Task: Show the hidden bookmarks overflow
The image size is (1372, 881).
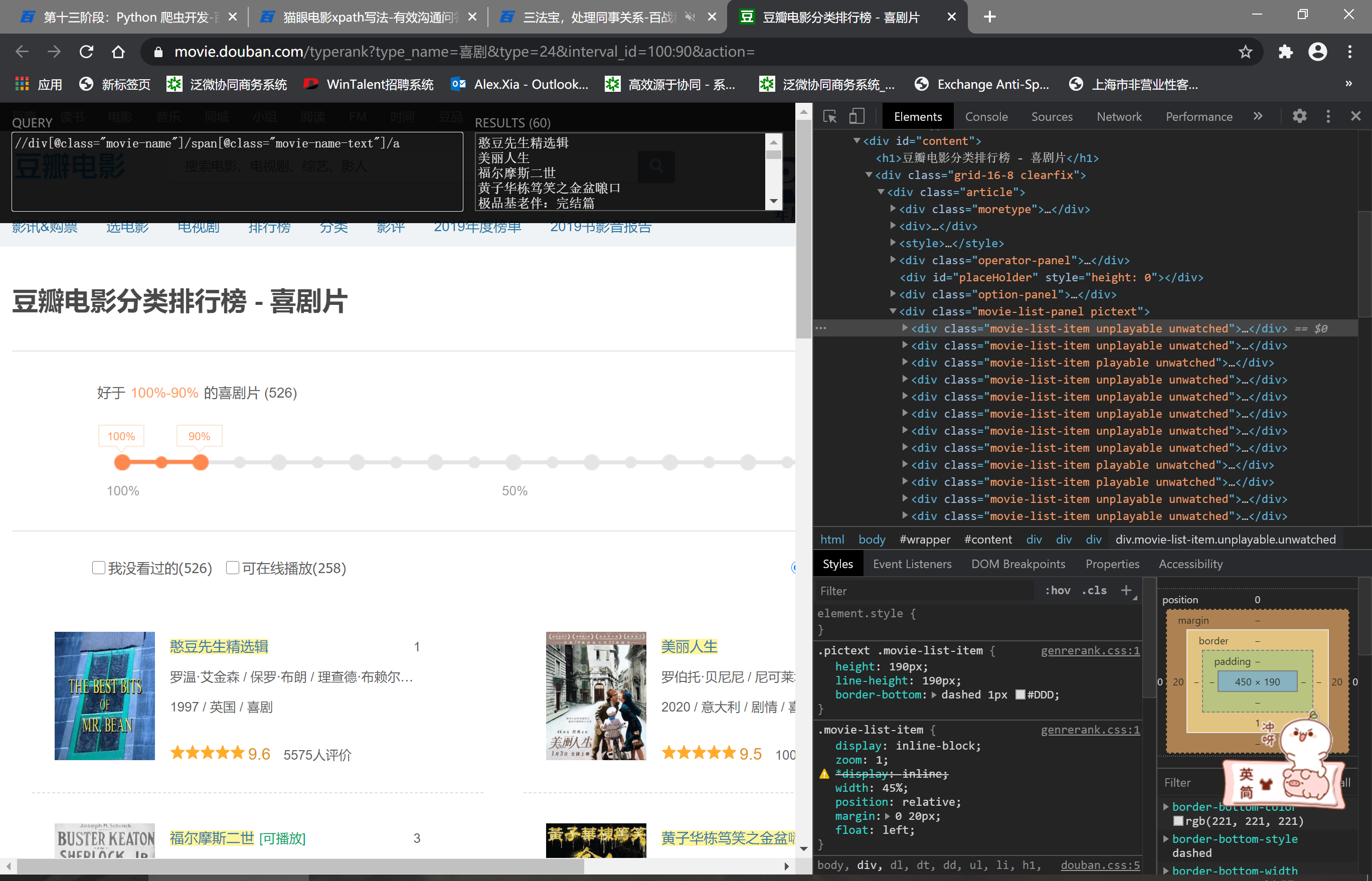Action: point(1348,84)
